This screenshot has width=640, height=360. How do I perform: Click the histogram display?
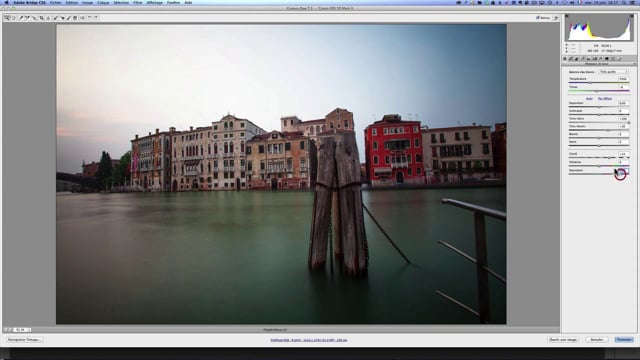click(599, 27)
